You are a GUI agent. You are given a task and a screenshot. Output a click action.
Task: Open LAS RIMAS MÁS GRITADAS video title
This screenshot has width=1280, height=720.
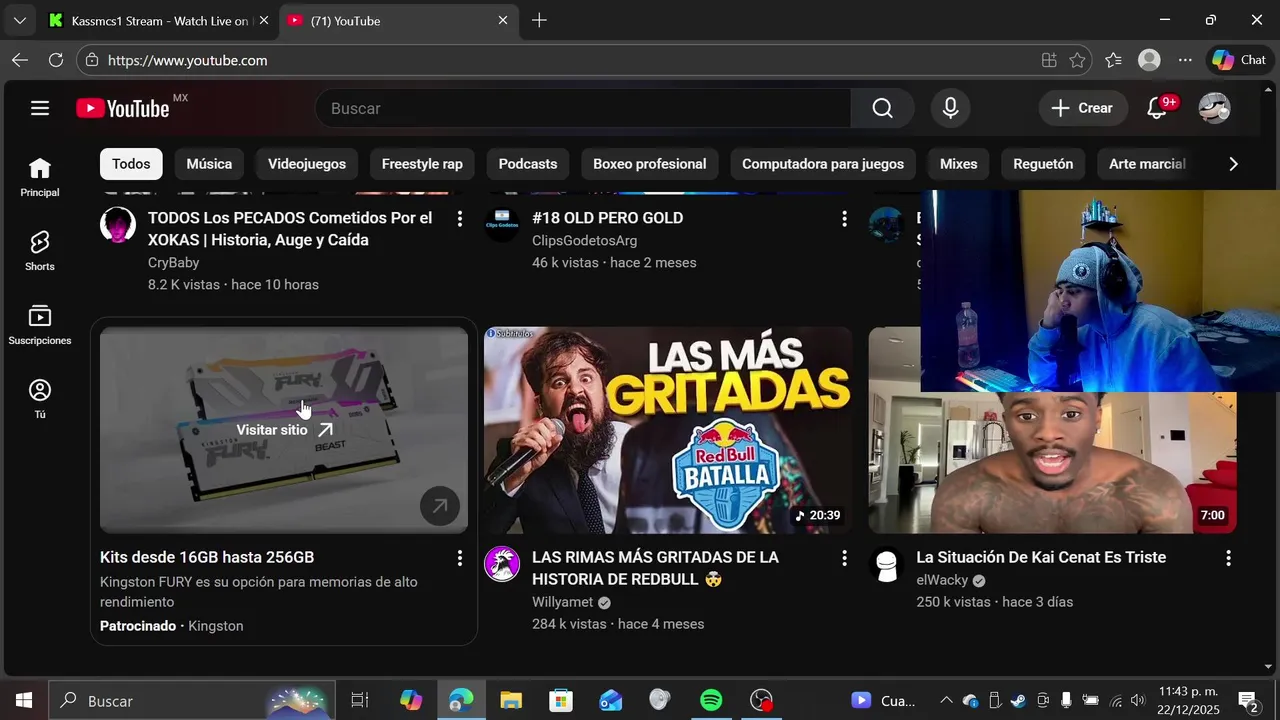pyautogui.click(x=655, y=568)
